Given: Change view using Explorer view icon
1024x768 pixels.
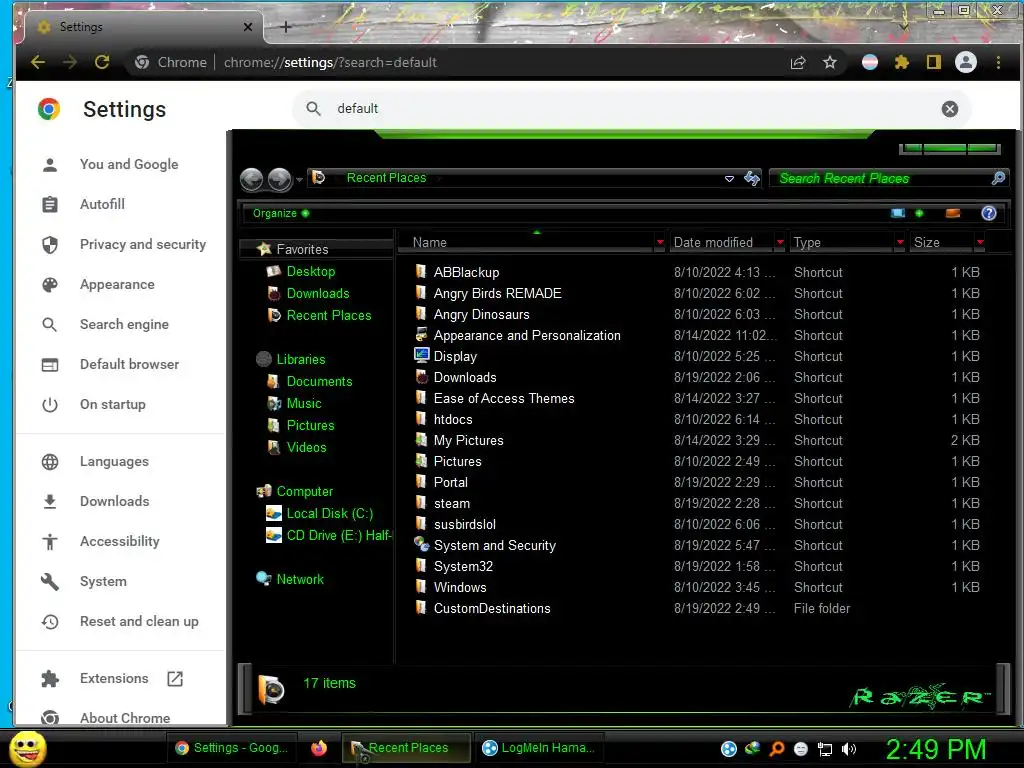Looking at the screenshot, I should pos(898,213).
